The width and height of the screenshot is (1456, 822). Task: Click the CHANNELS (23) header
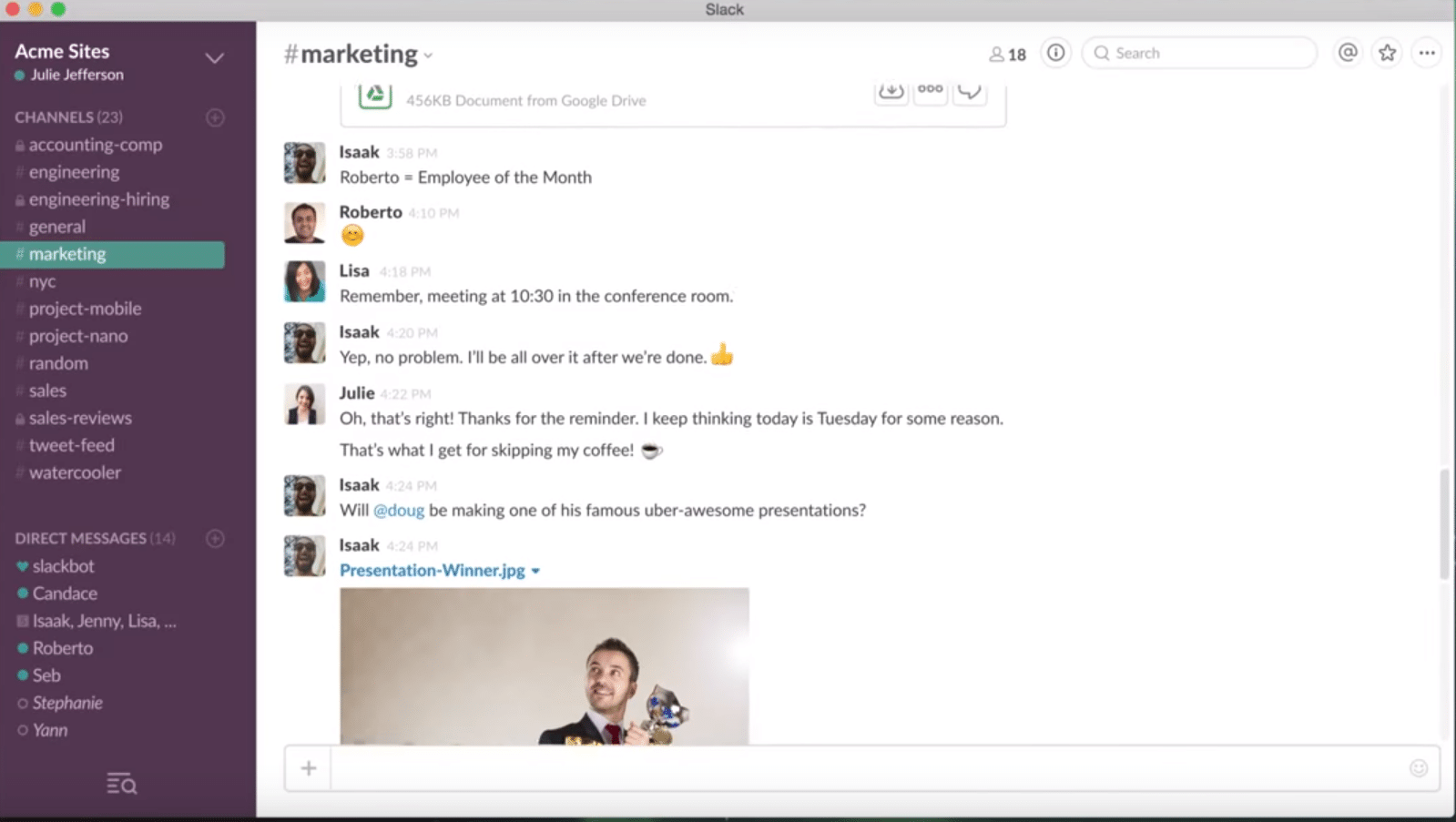(68, 117)
